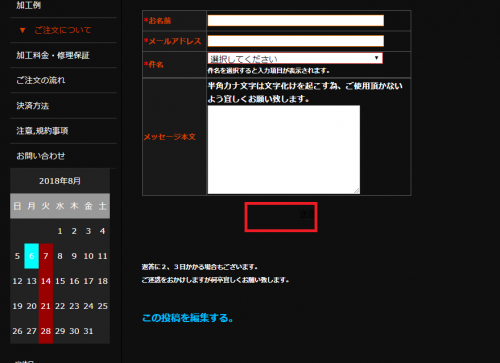Go to ご注文の流れ page
The width and height of the screenshot is (500, 363).
coord(41,80)
